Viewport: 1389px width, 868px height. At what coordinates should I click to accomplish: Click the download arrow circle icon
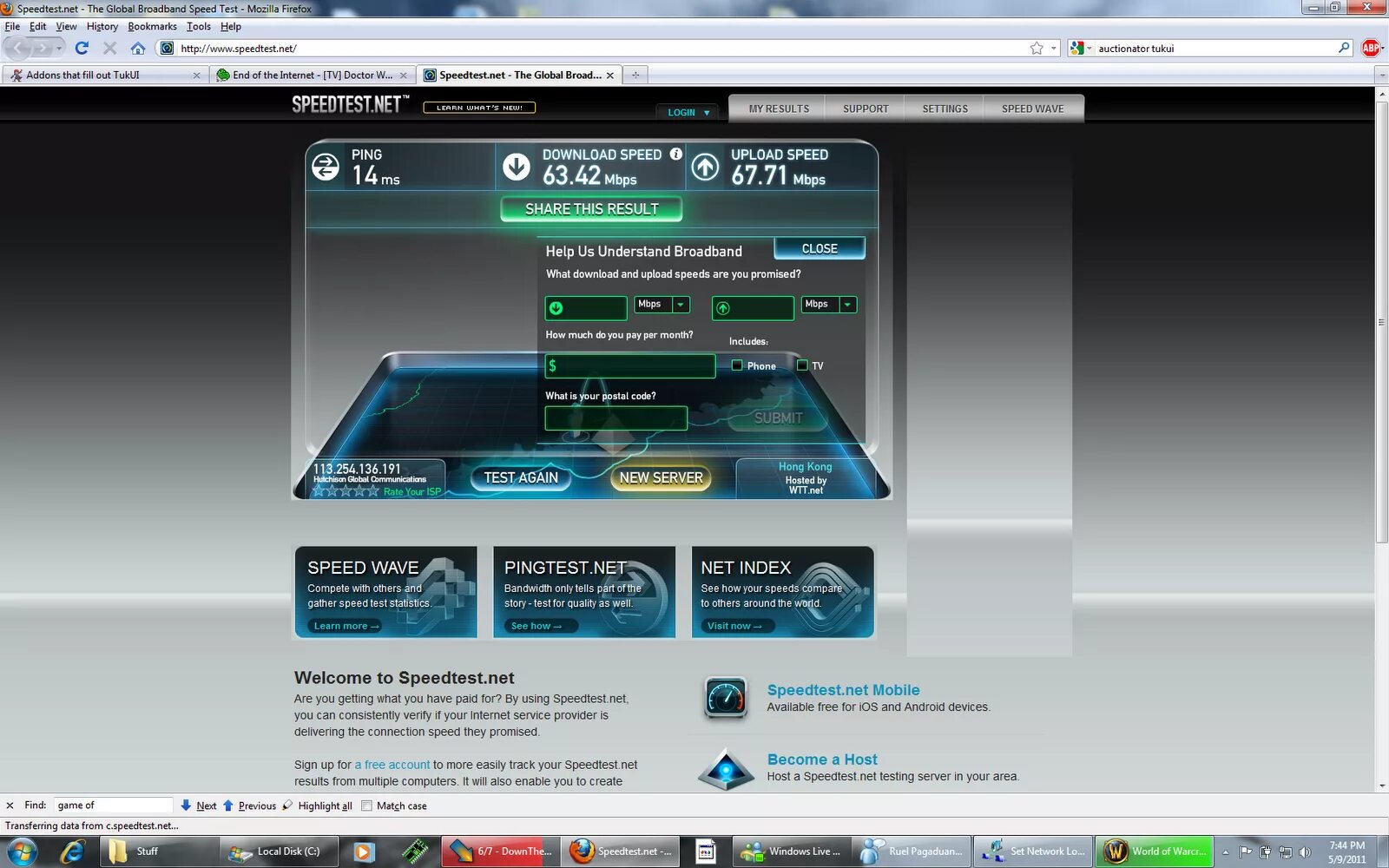[517, 166]
